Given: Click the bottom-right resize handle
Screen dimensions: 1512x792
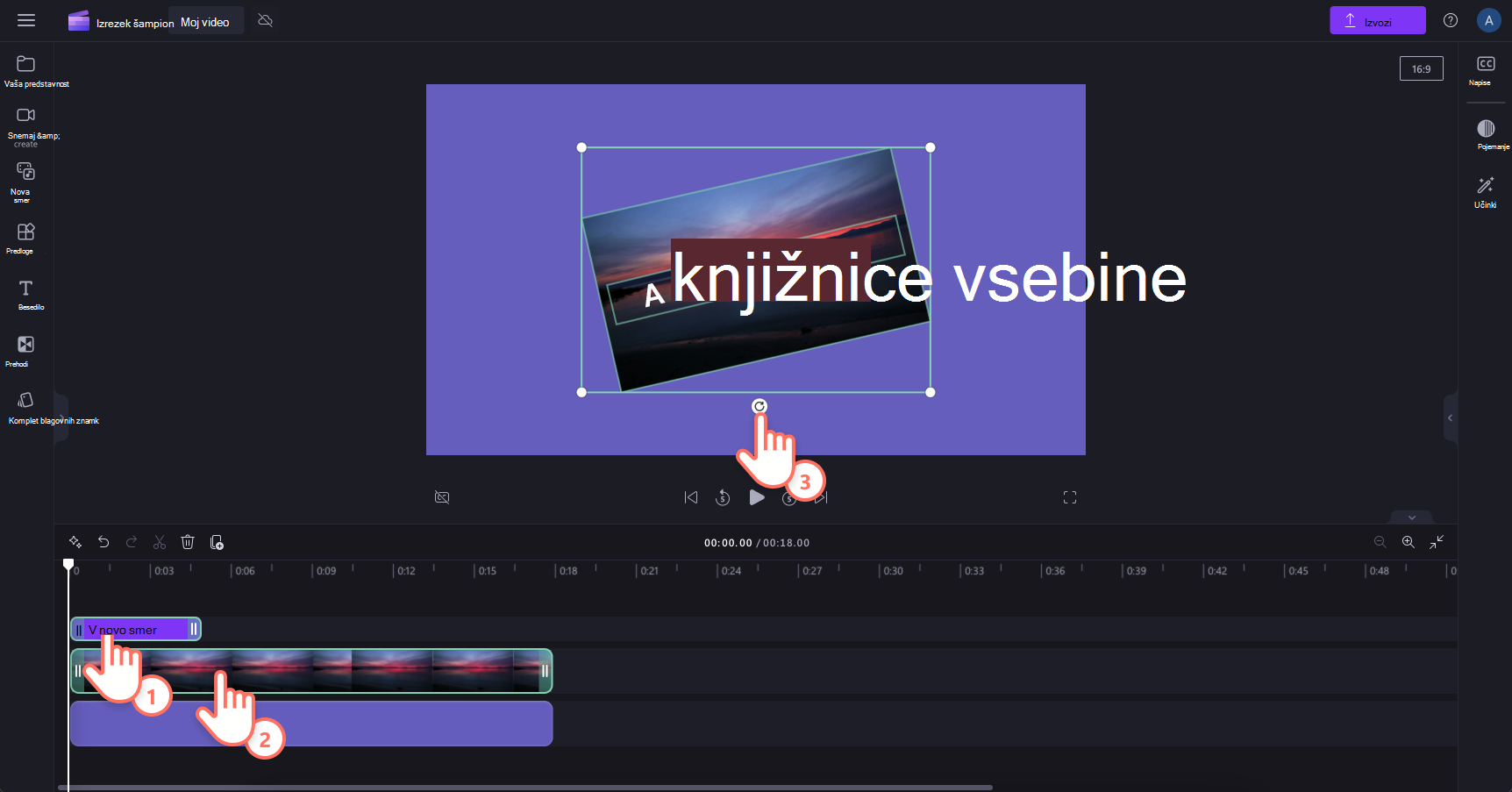Looking at the screenshot, I should point(931,392).
